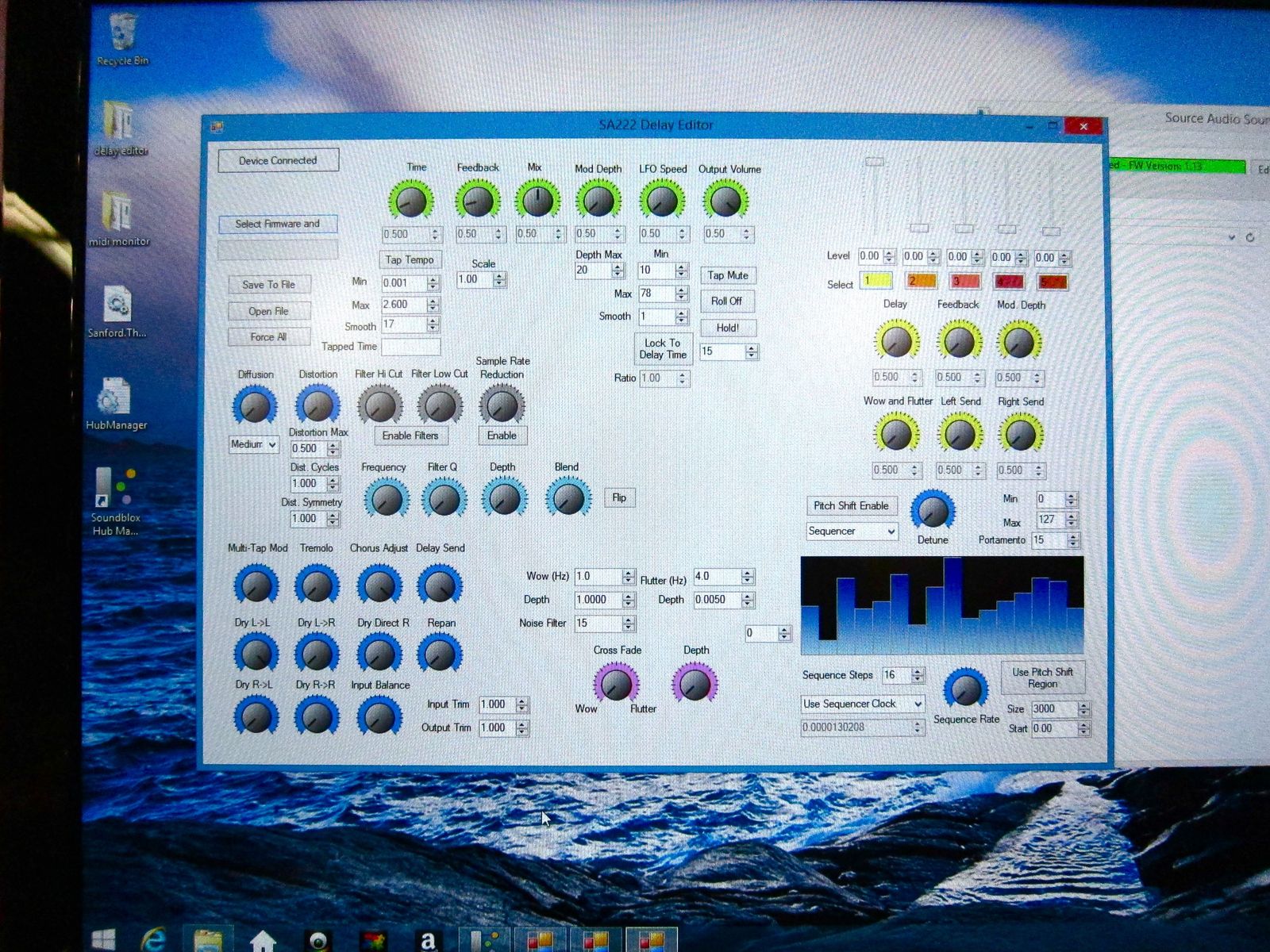Click the yellow Wow and Flutter knob
Screen dimensions: 1270x952
point(896,434)
